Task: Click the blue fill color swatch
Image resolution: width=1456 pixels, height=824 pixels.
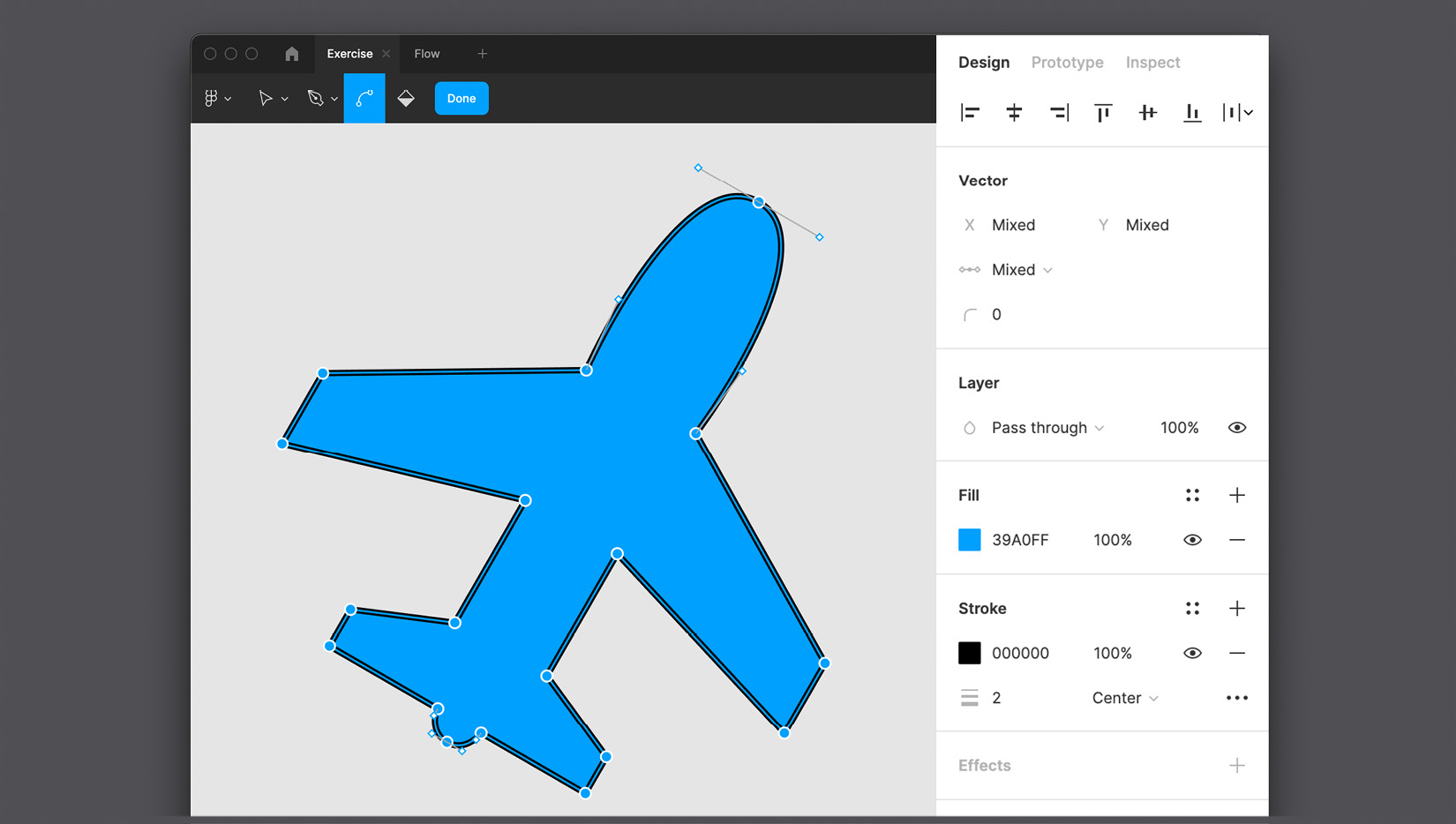Action: coord(970,540)
